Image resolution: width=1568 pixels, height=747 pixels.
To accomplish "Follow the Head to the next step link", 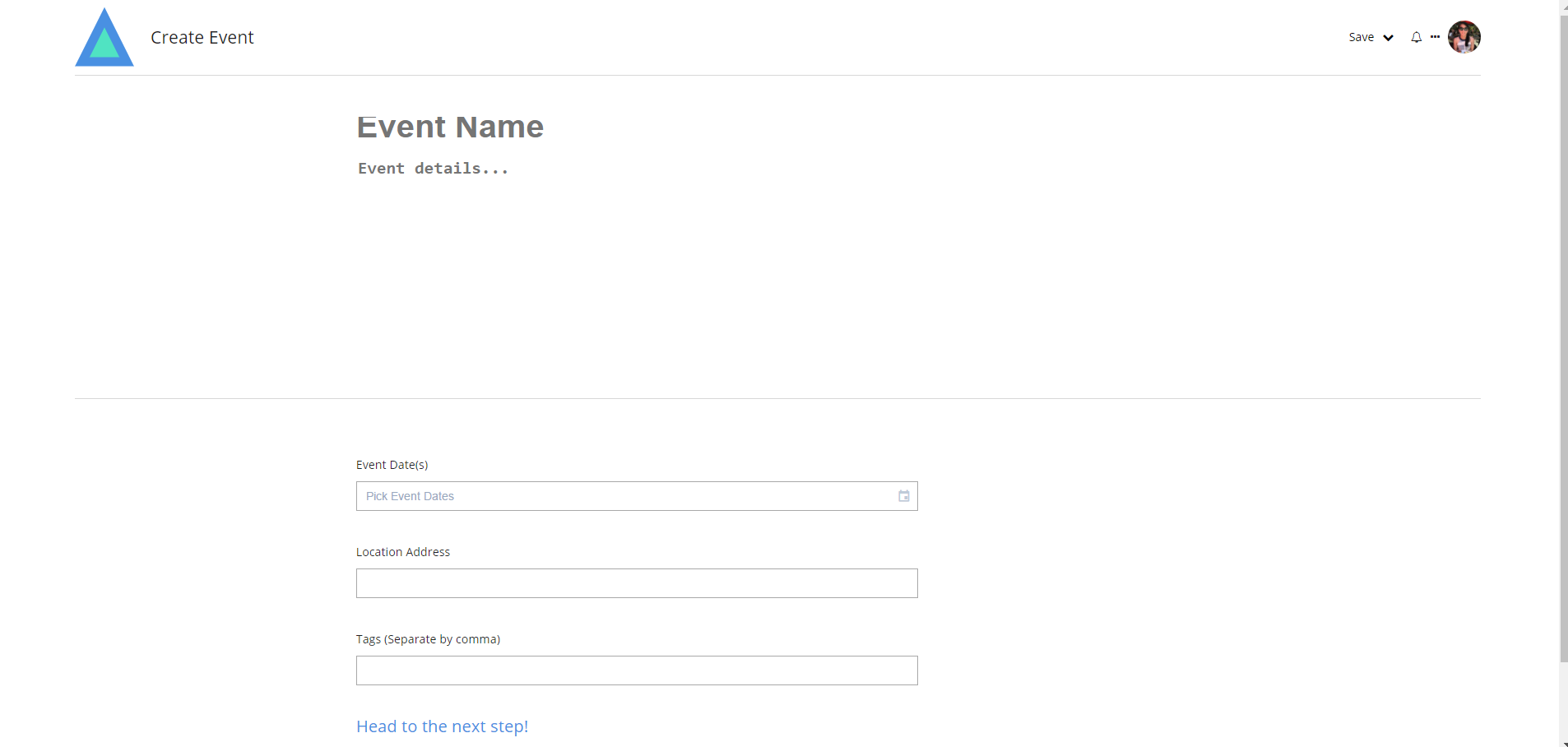I will (x=442, y=726).
